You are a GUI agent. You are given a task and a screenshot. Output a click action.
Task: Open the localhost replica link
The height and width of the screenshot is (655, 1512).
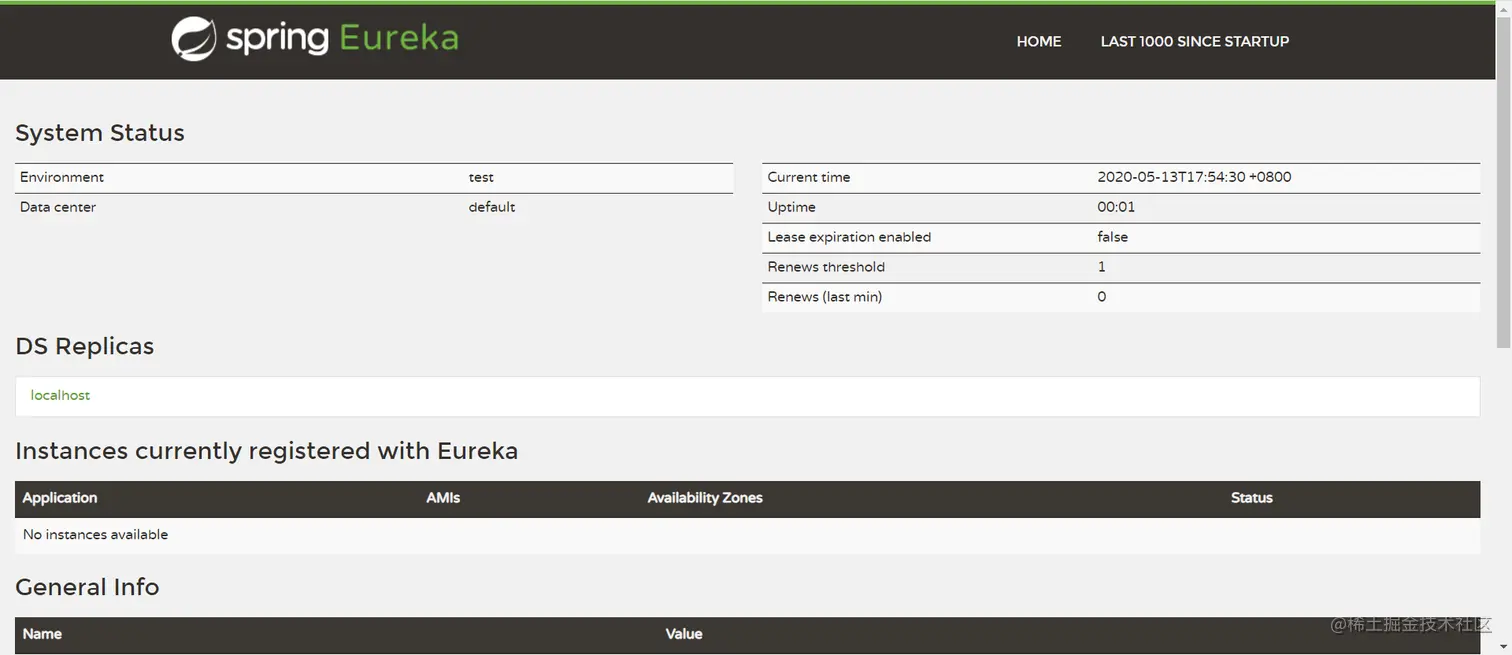pyautogui.click(x=60, y=395)
